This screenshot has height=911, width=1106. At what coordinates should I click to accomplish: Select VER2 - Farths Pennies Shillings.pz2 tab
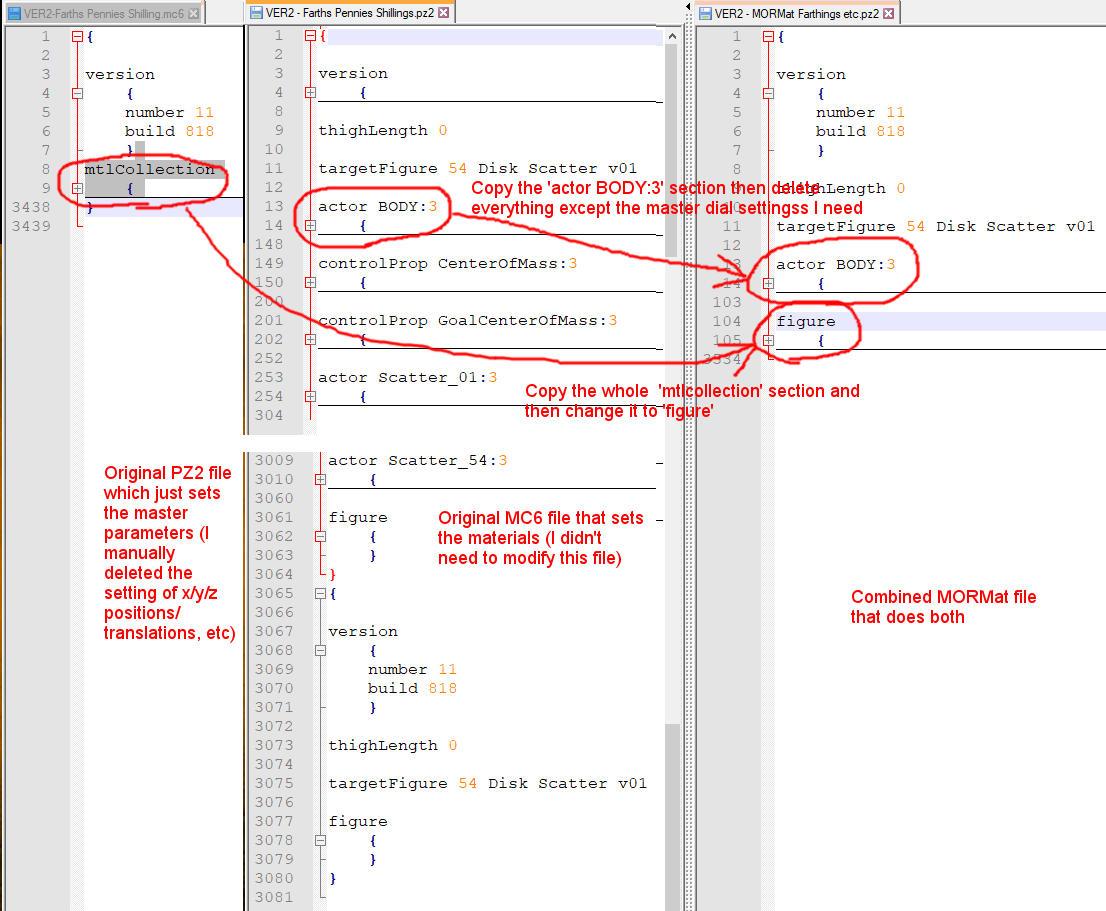coord(351,13)
